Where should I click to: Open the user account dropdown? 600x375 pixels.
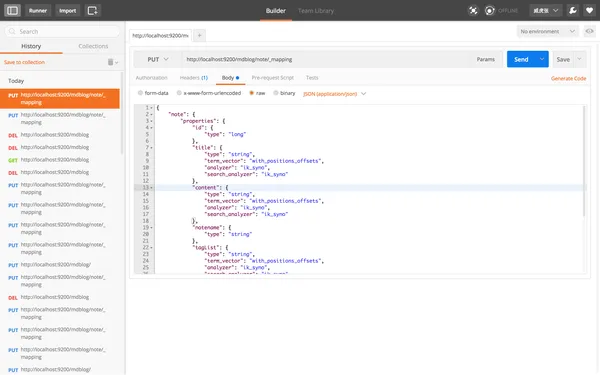click(546, 10)
